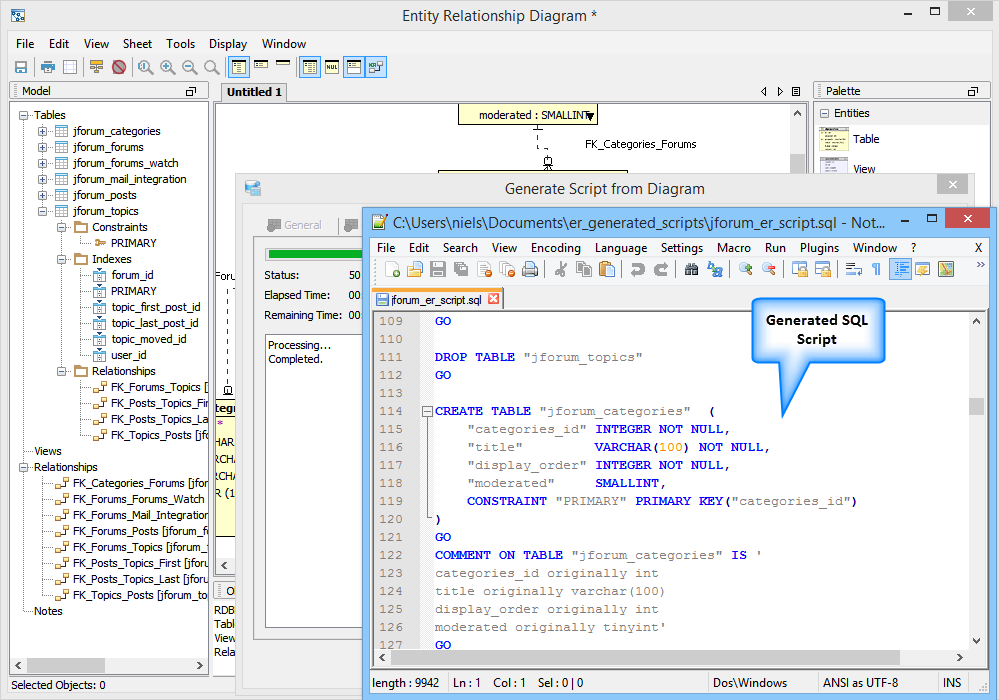
Task: Click the red cancel/stop icon in toolbar
Action: pyautogui.click(x=119, y=67)
